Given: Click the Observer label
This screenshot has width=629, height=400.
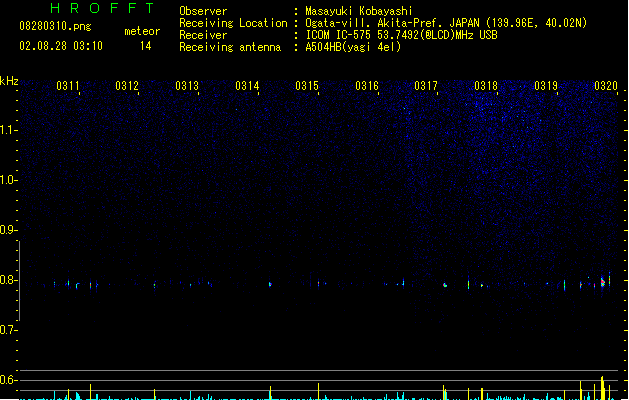Looking at the screenshot, I should (x=203, y=11).
